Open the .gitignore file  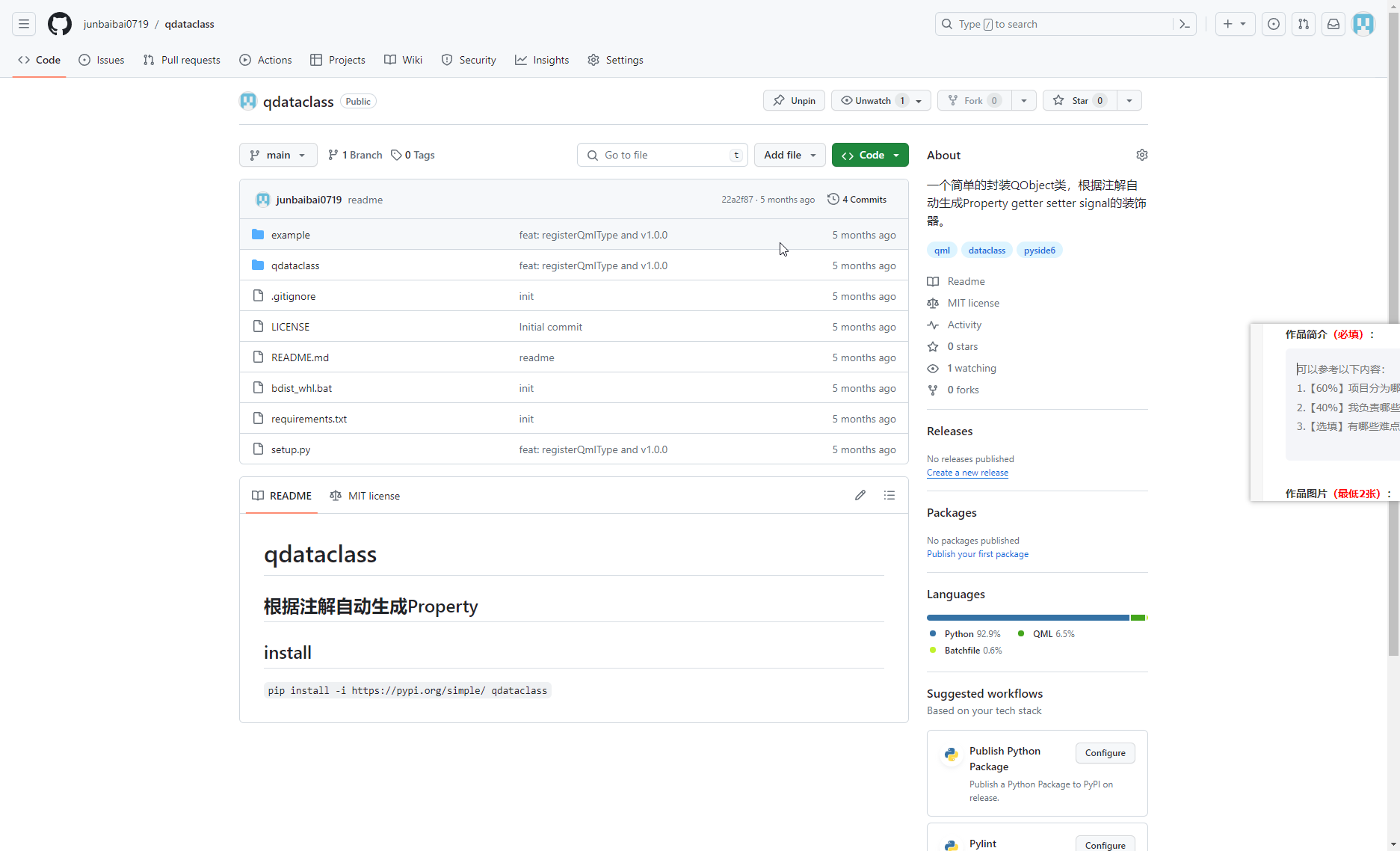tap(293, 296)
